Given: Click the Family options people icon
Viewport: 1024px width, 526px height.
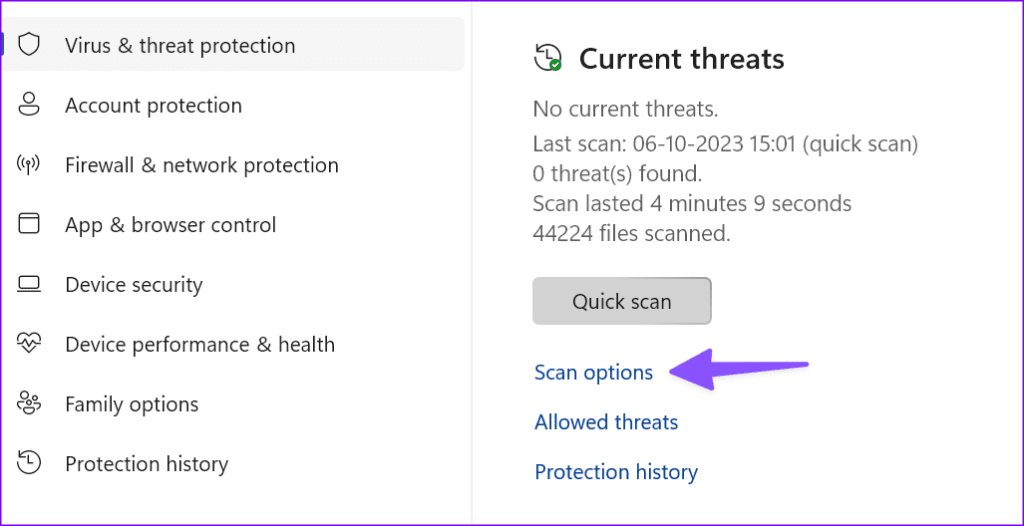Looking at the screenshot, I should coord(29,404).
